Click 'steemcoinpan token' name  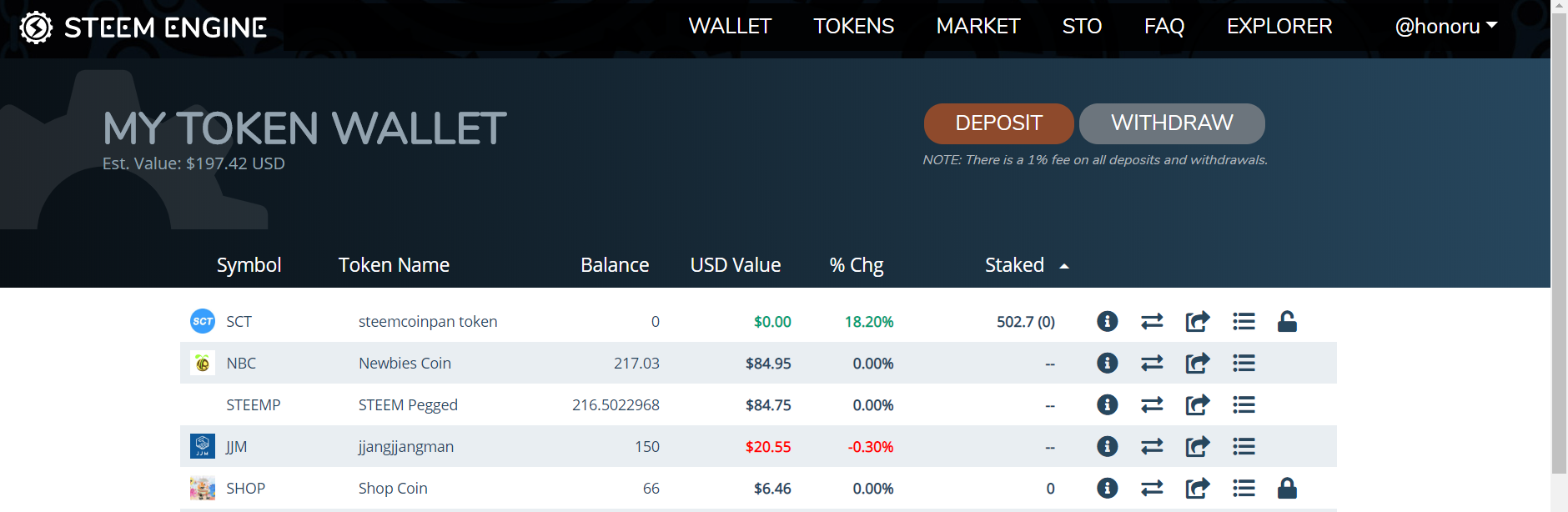[428, 322]
